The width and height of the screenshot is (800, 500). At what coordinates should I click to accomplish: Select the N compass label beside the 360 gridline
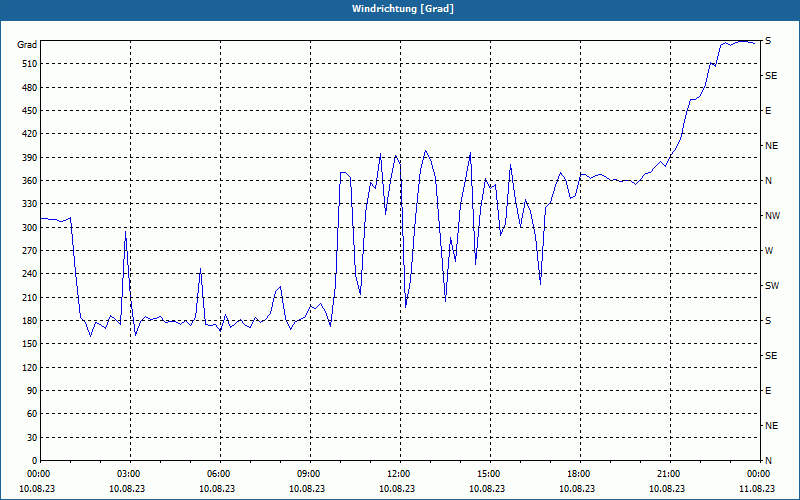(768, 181)
